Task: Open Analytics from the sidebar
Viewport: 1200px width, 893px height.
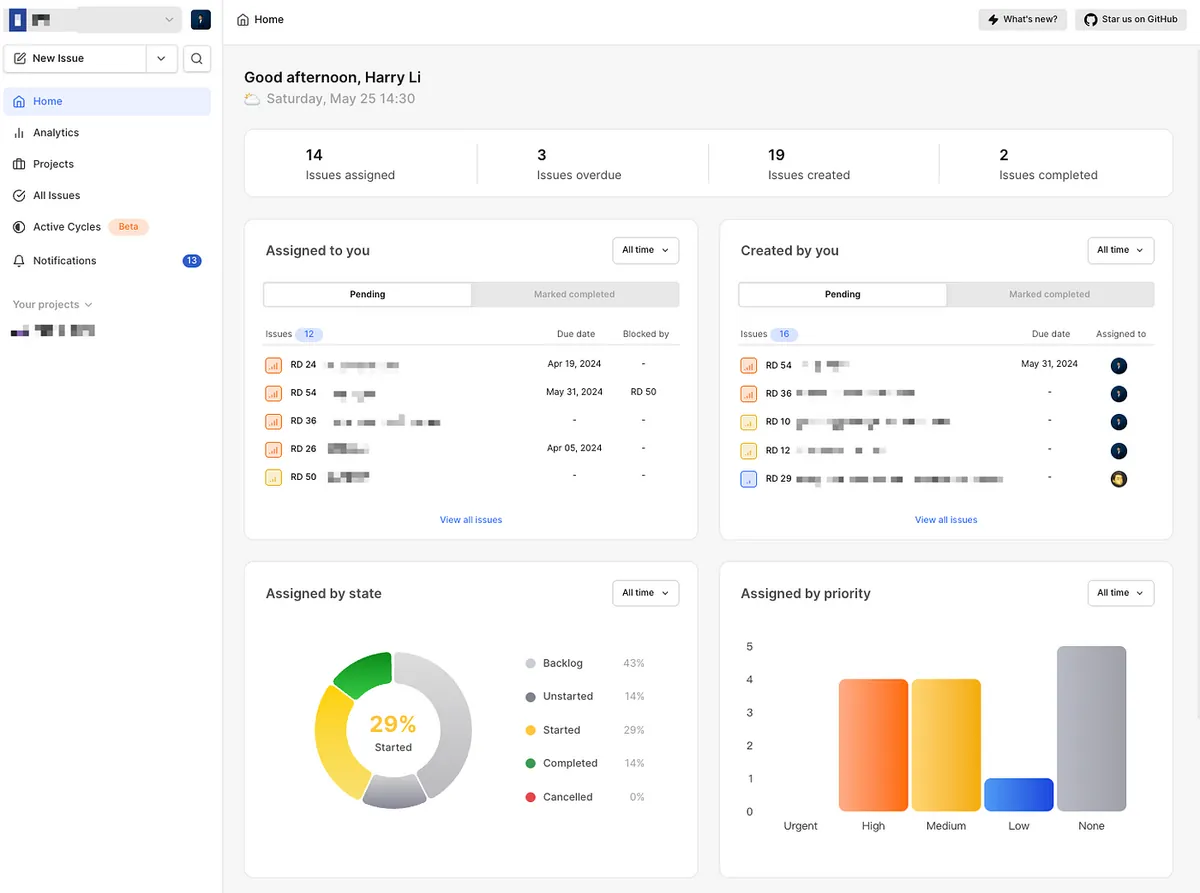Action: pyautogui.click(x=56, y=133)
